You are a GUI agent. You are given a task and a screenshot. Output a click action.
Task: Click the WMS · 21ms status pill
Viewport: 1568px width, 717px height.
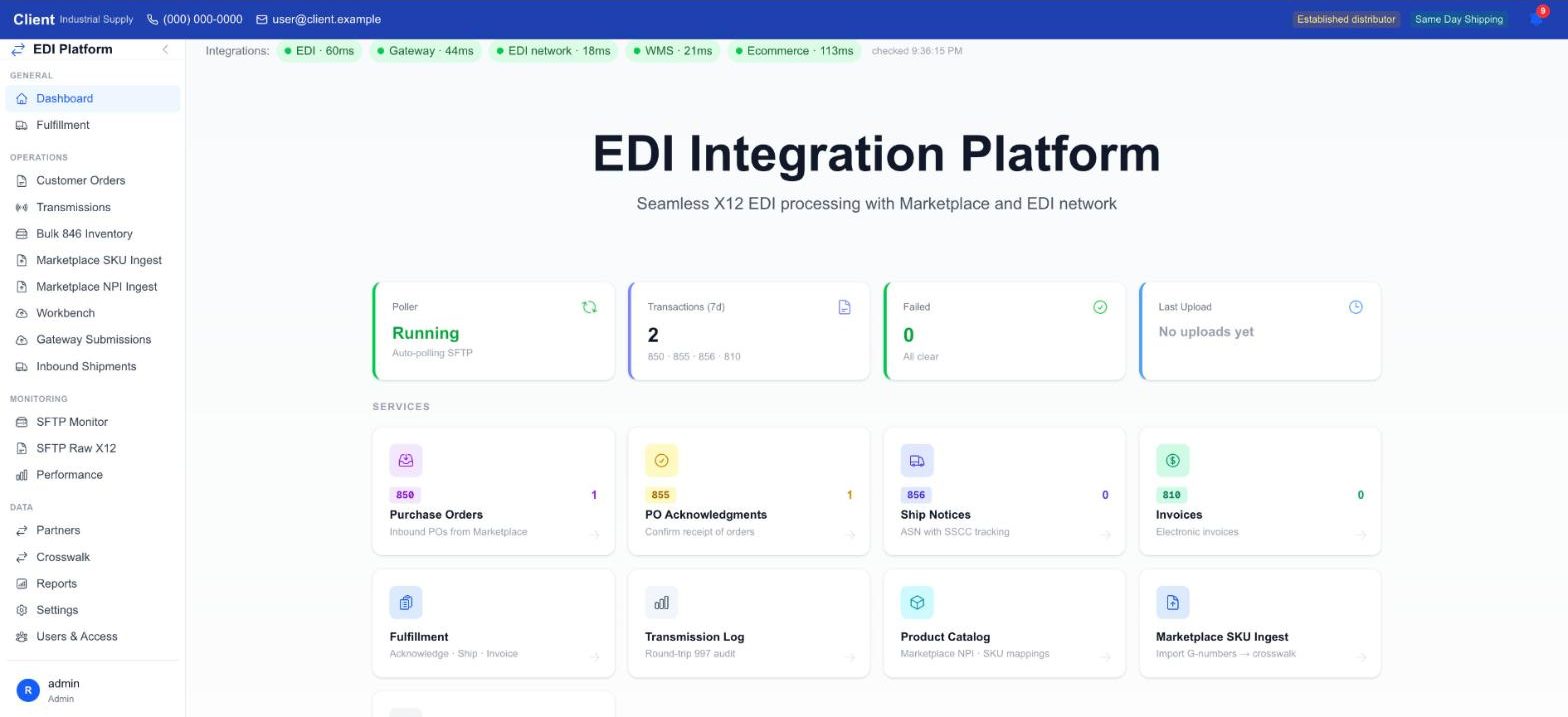click(672, 51)
